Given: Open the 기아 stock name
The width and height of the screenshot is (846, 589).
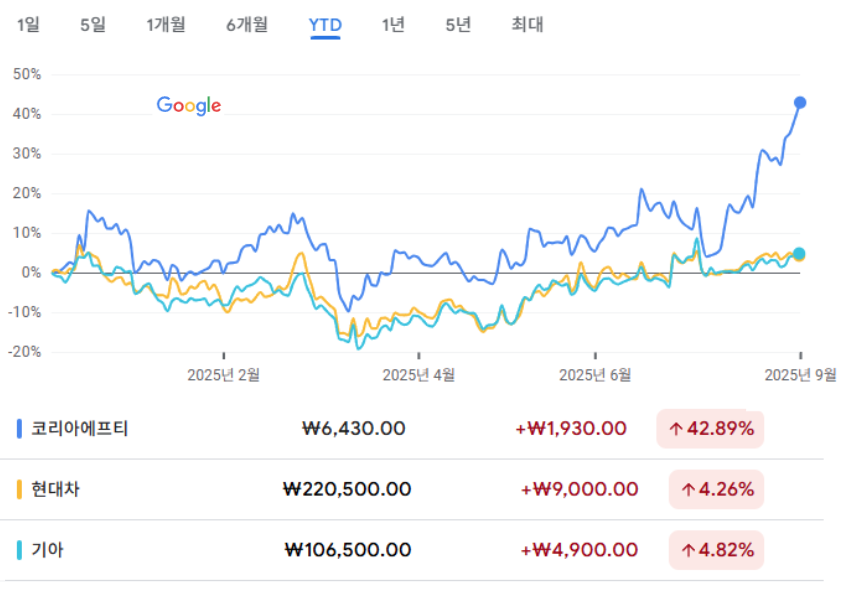Looking at the screenshot, I should [47, 550].
